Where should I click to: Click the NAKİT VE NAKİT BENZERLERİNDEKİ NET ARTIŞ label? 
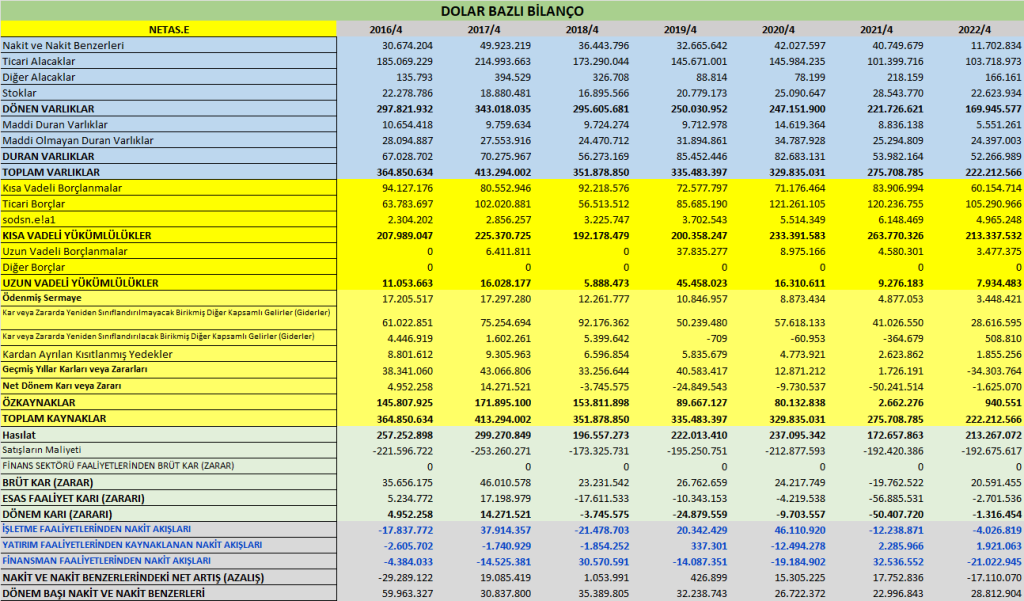click(x=133, y=577)
